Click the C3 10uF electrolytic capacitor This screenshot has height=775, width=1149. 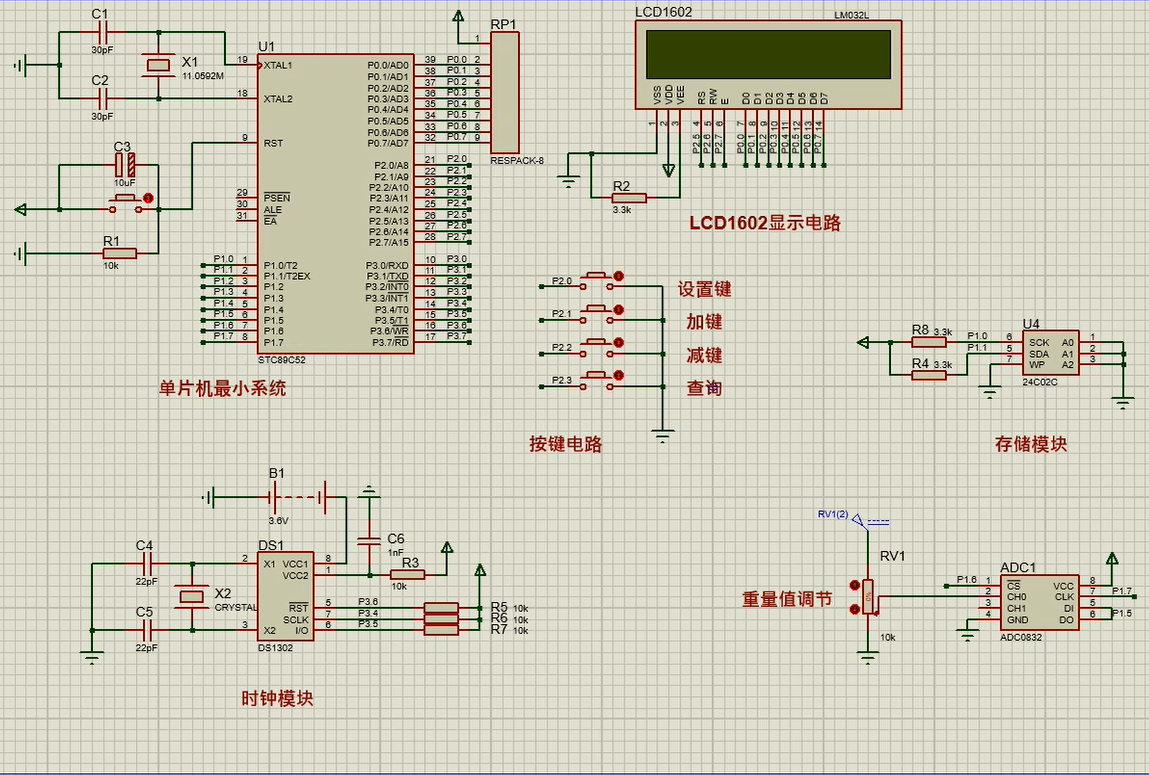point(123,165)
